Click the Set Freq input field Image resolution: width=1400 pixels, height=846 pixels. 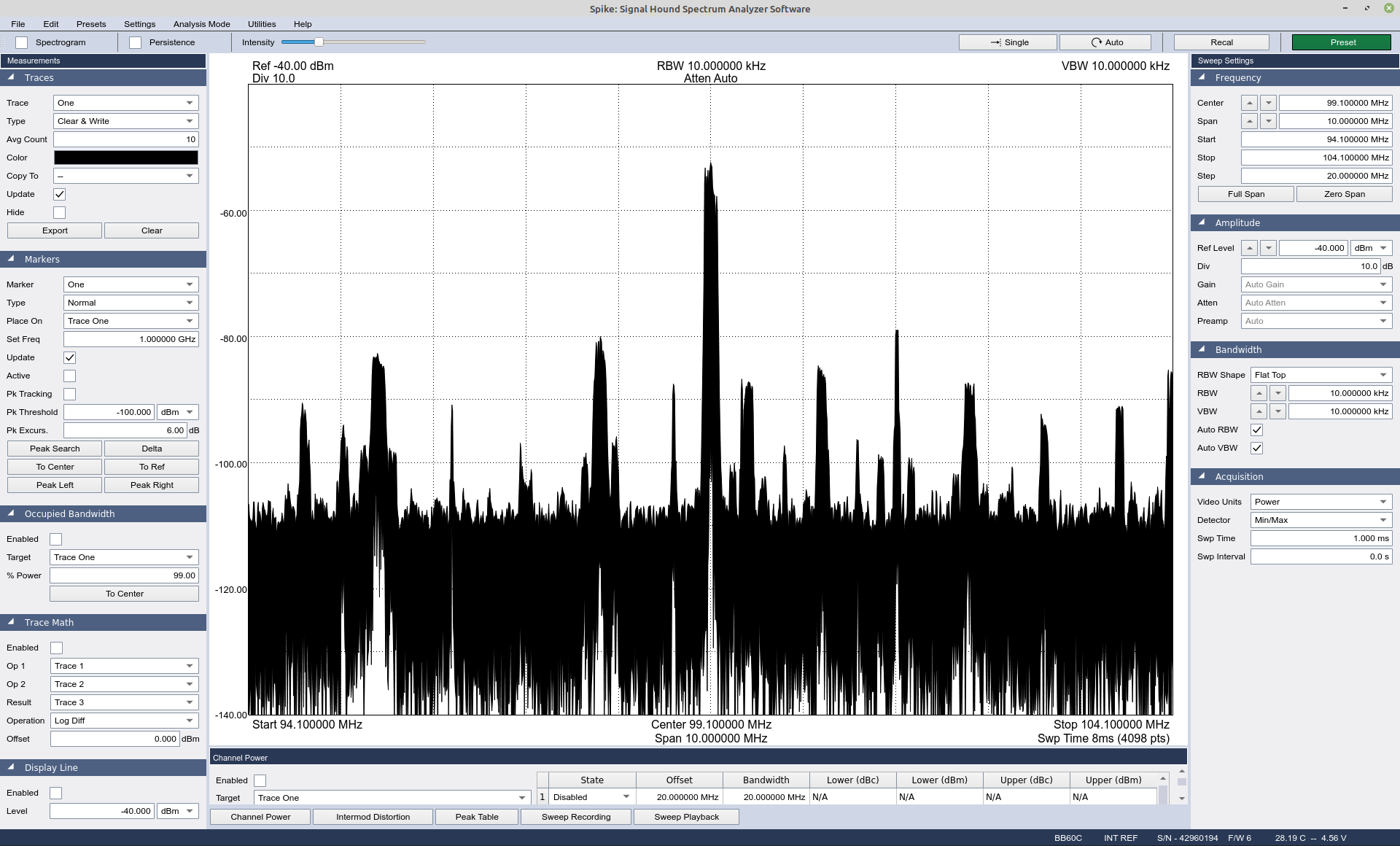coord(130,338)
